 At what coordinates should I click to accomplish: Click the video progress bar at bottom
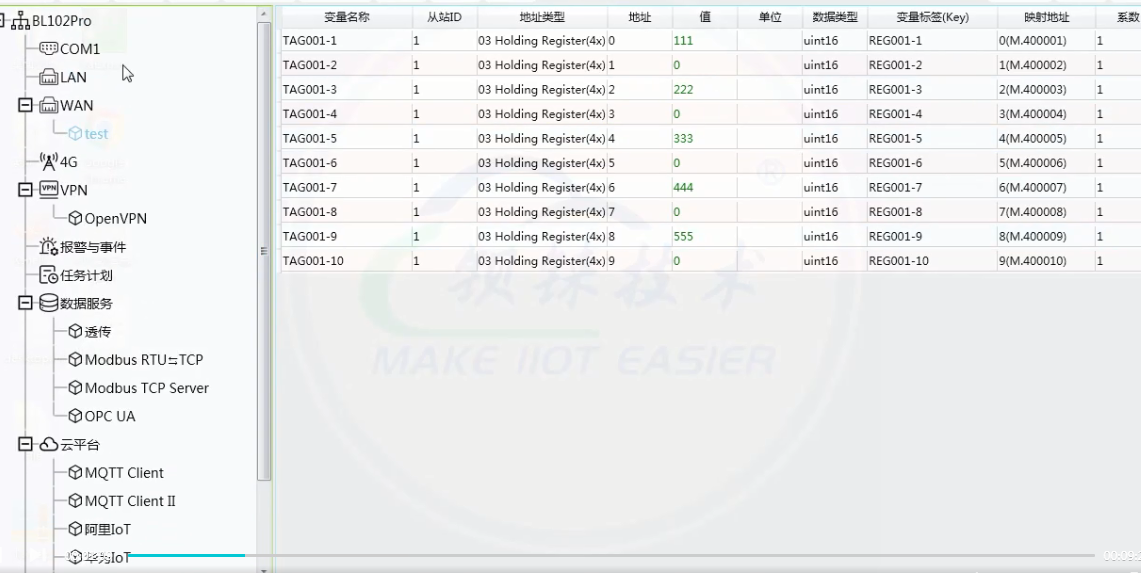click(600, 555)
